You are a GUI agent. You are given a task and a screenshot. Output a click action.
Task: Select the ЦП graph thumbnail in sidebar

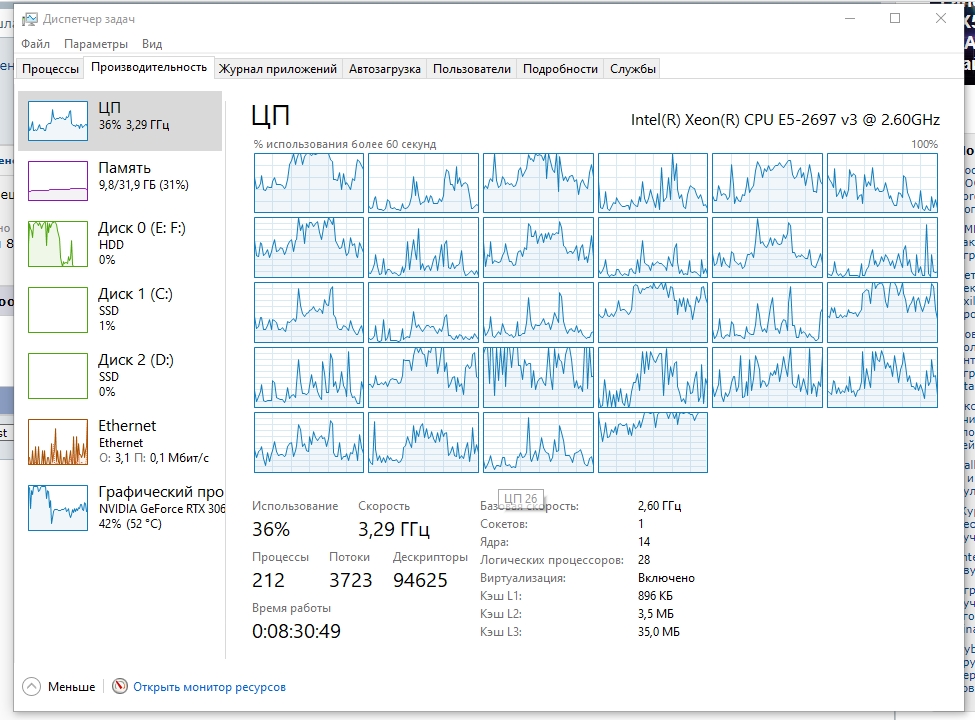pyautogui.click(x=58, y=121)
